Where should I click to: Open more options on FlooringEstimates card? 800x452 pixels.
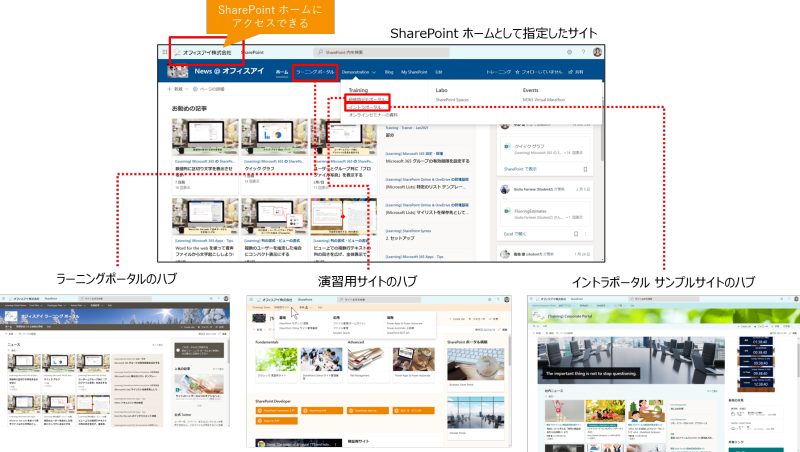[x=585, y=234]
